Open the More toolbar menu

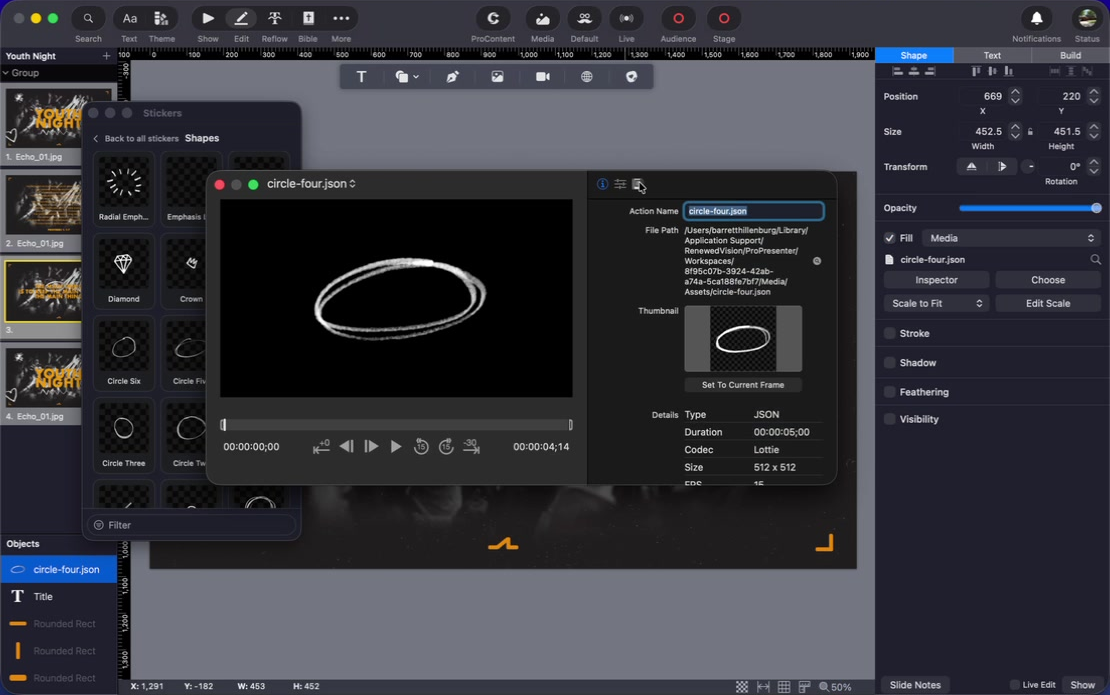coord(341,18)
